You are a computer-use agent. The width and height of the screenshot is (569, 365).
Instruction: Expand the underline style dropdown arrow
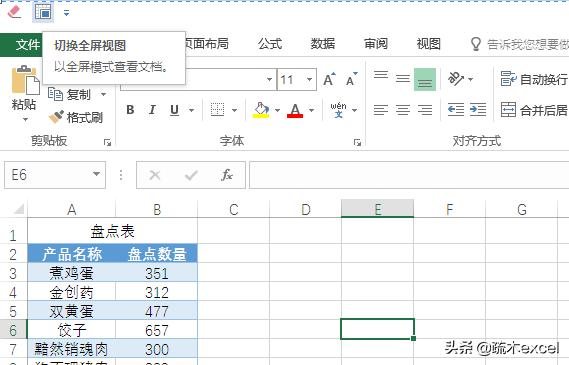point(191,110)
